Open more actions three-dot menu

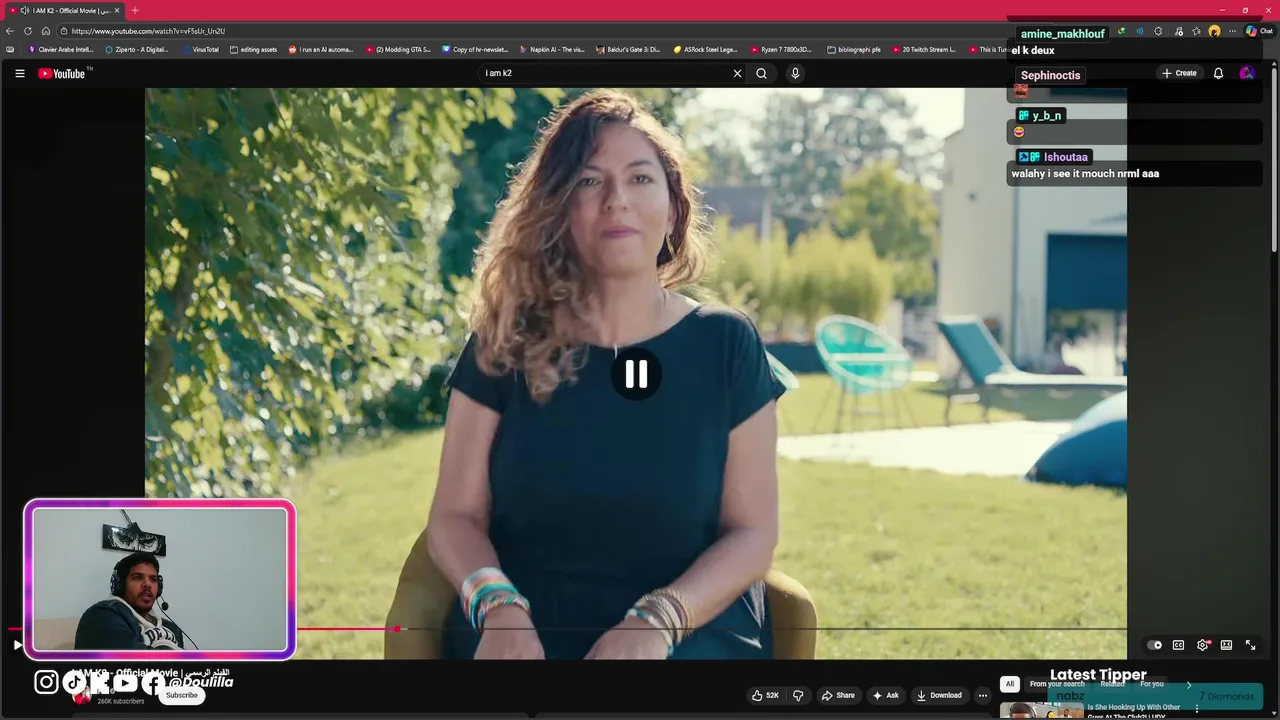tap(983, 695)
